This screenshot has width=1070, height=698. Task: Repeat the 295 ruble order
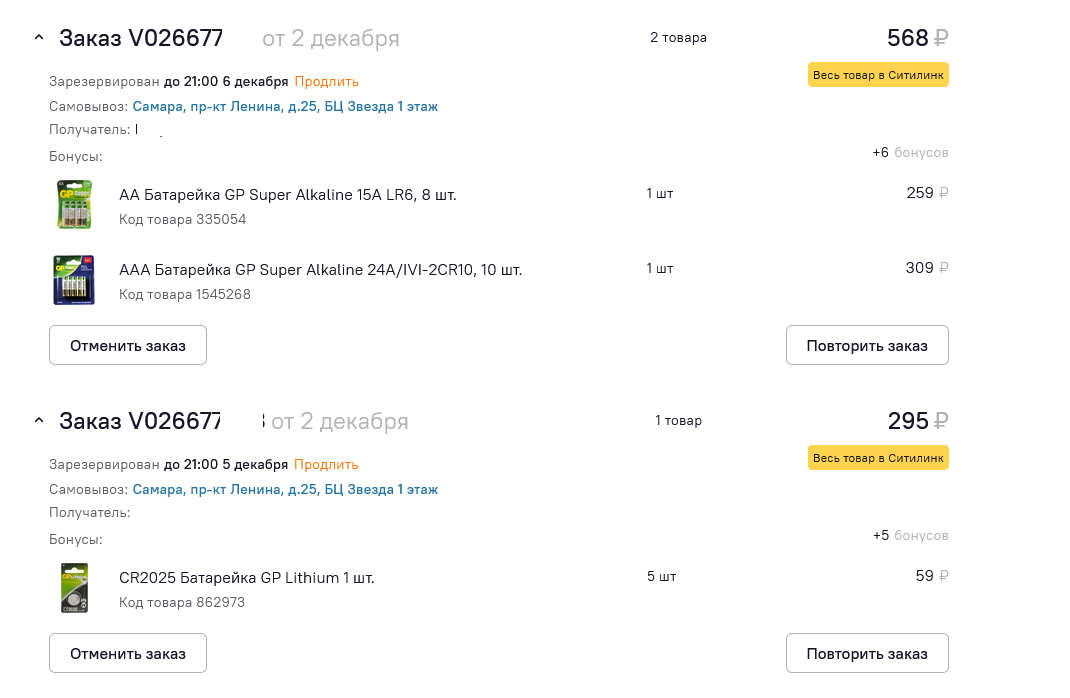point(867,653)
